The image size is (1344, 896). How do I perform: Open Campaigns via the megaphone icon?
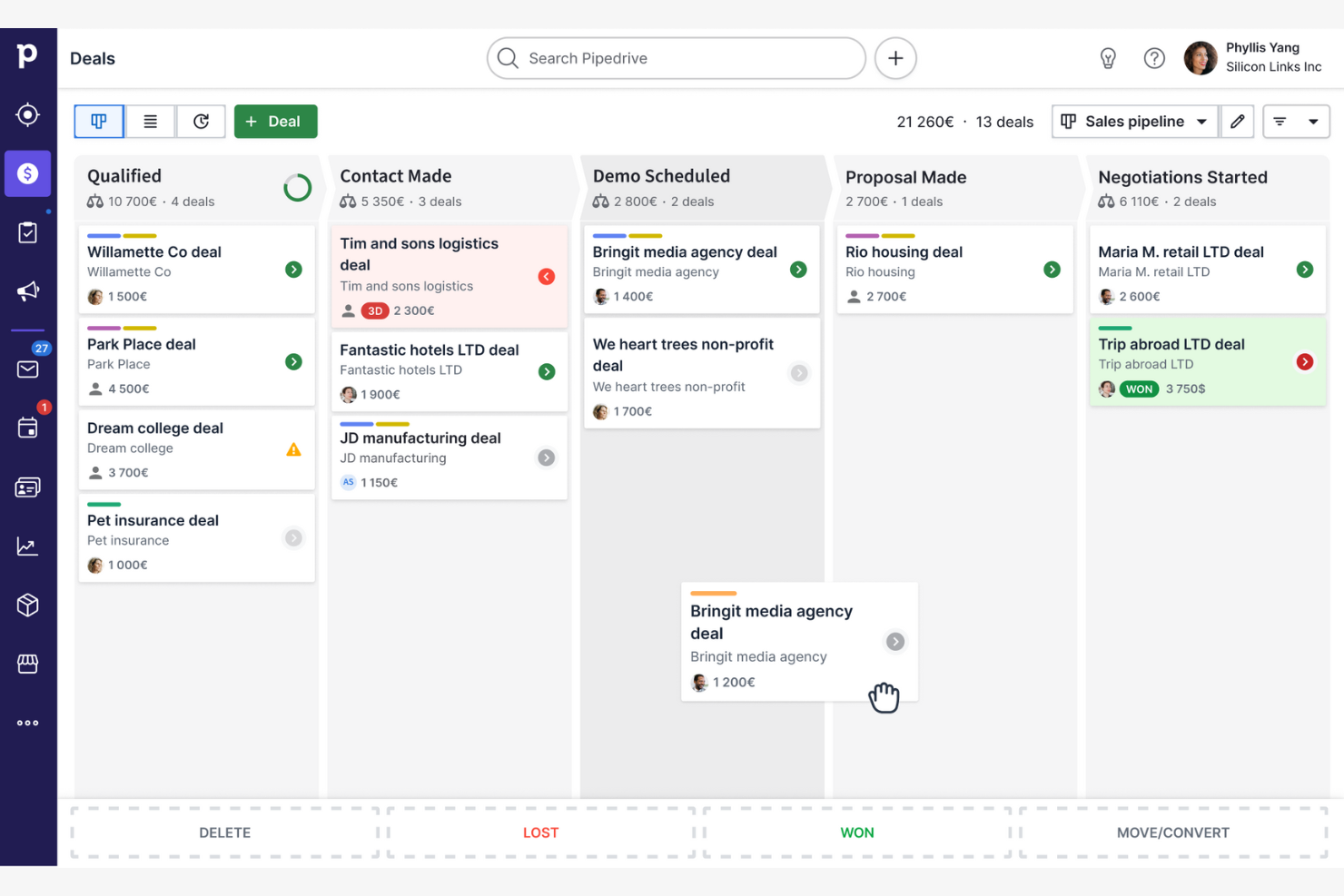click(27, 291)
